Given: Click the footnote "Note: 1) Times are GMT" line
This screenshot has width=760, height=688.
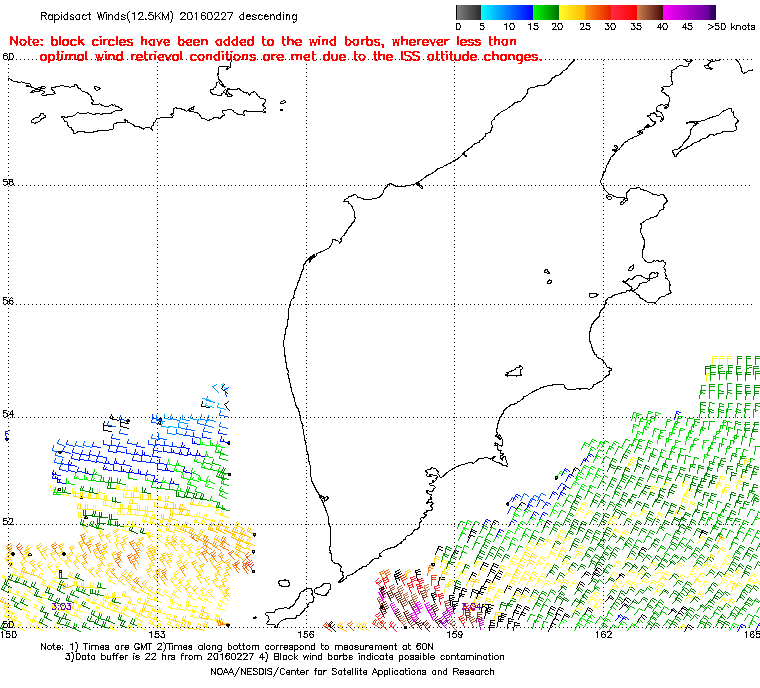Looking at the screenshot, I should (x=237, y=646).
